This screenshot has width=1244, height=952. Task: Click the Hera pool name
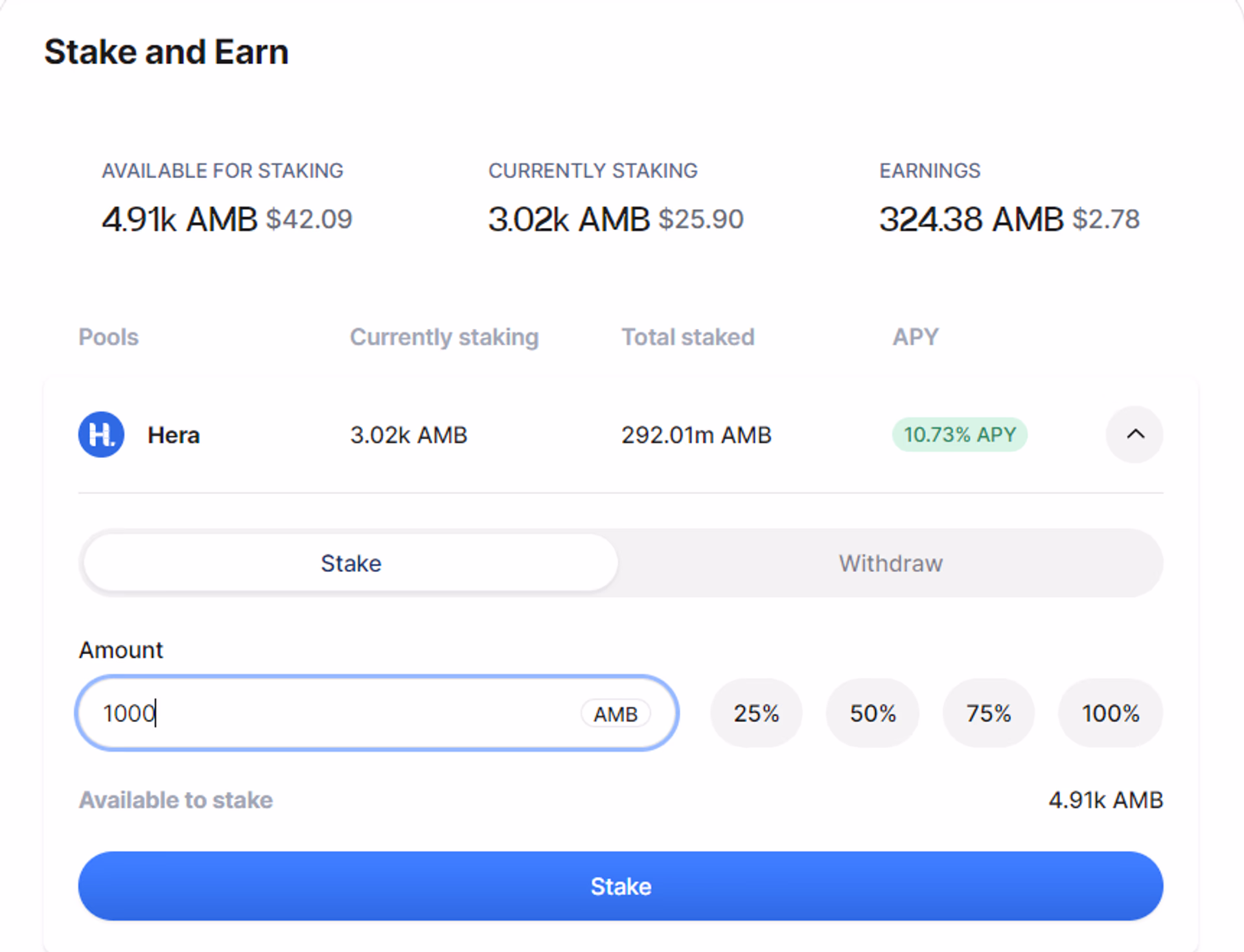[174, 435]
